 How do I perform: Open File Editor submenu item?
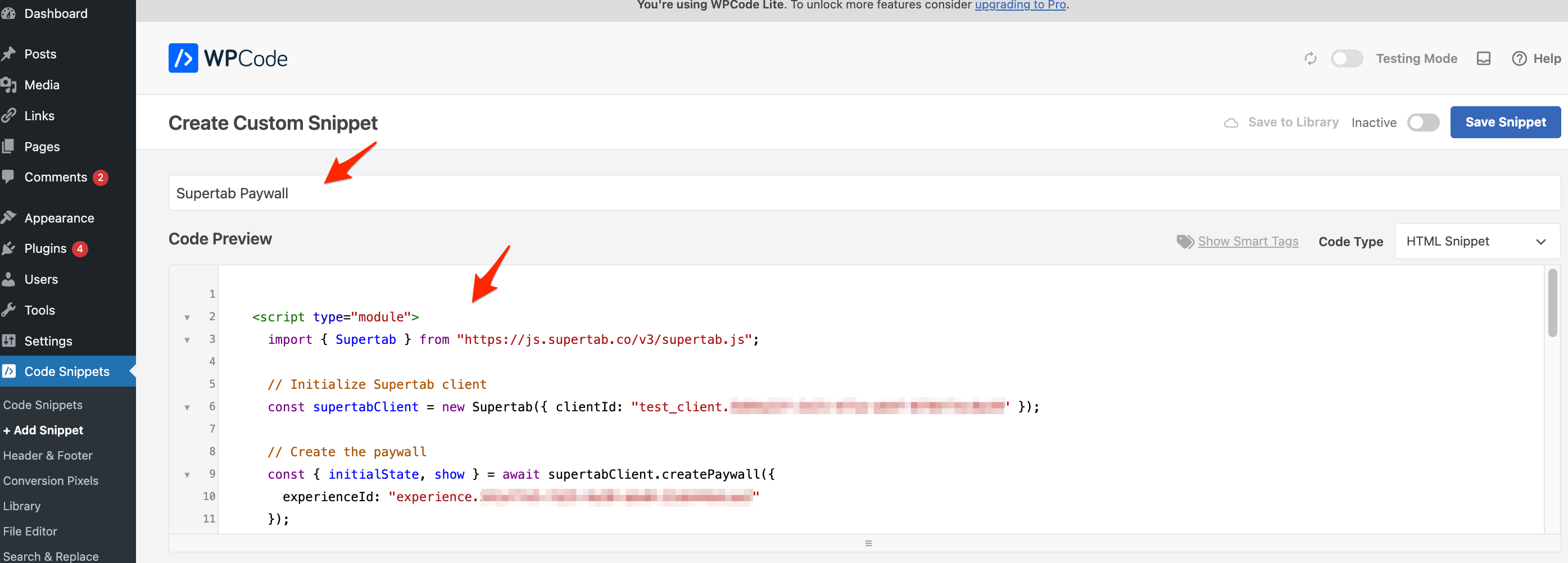30,532
